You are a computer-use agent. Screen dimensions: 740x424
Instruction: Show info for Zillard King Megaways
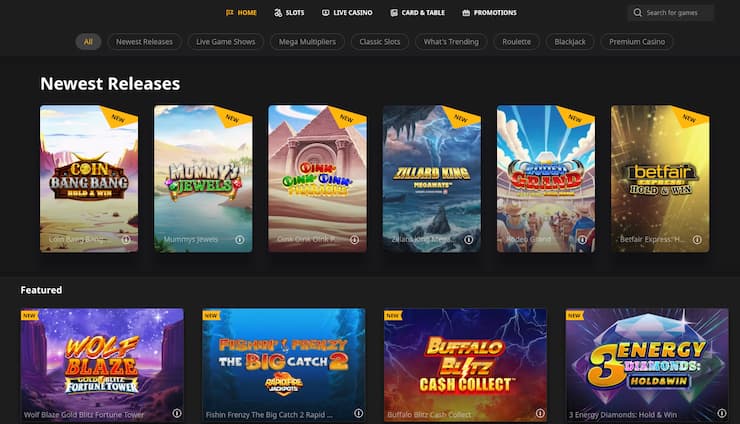pos(469,240)
